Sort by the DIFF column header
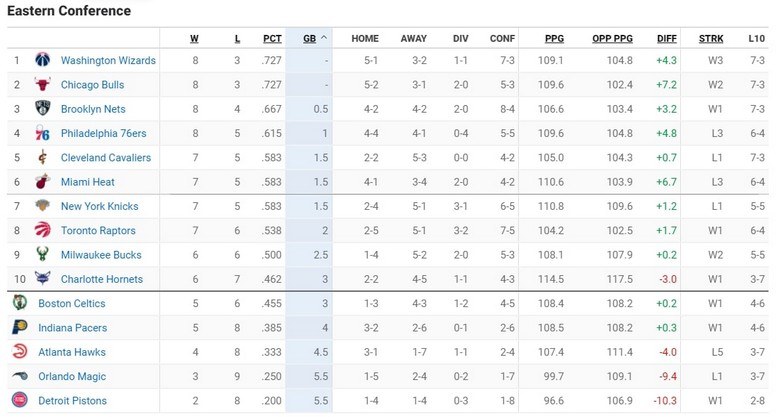Viewport: 777px width, 417px height. [667, 39]
